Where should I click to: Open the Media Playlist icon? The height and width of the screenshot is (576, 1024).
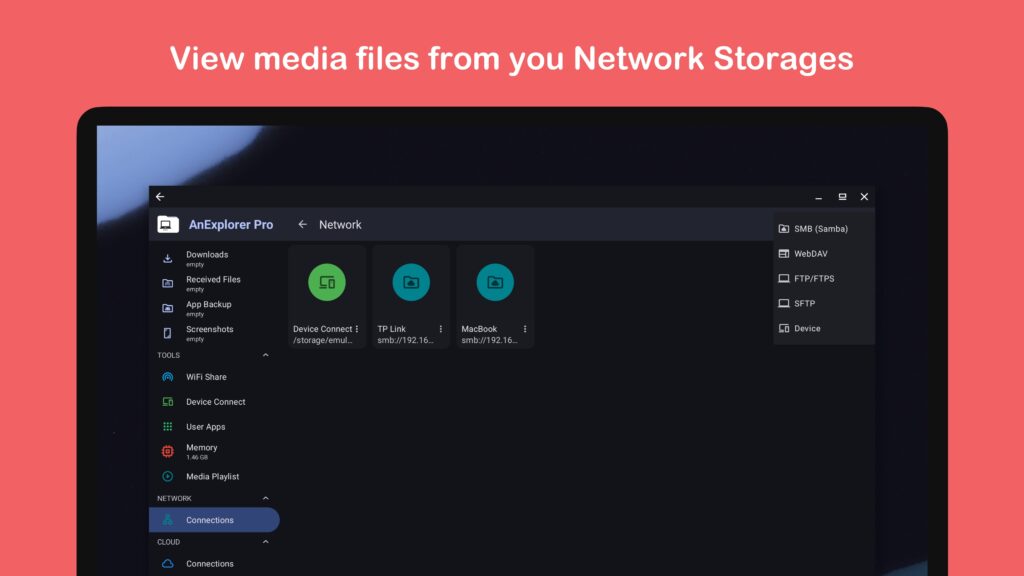tap(167, 477)
